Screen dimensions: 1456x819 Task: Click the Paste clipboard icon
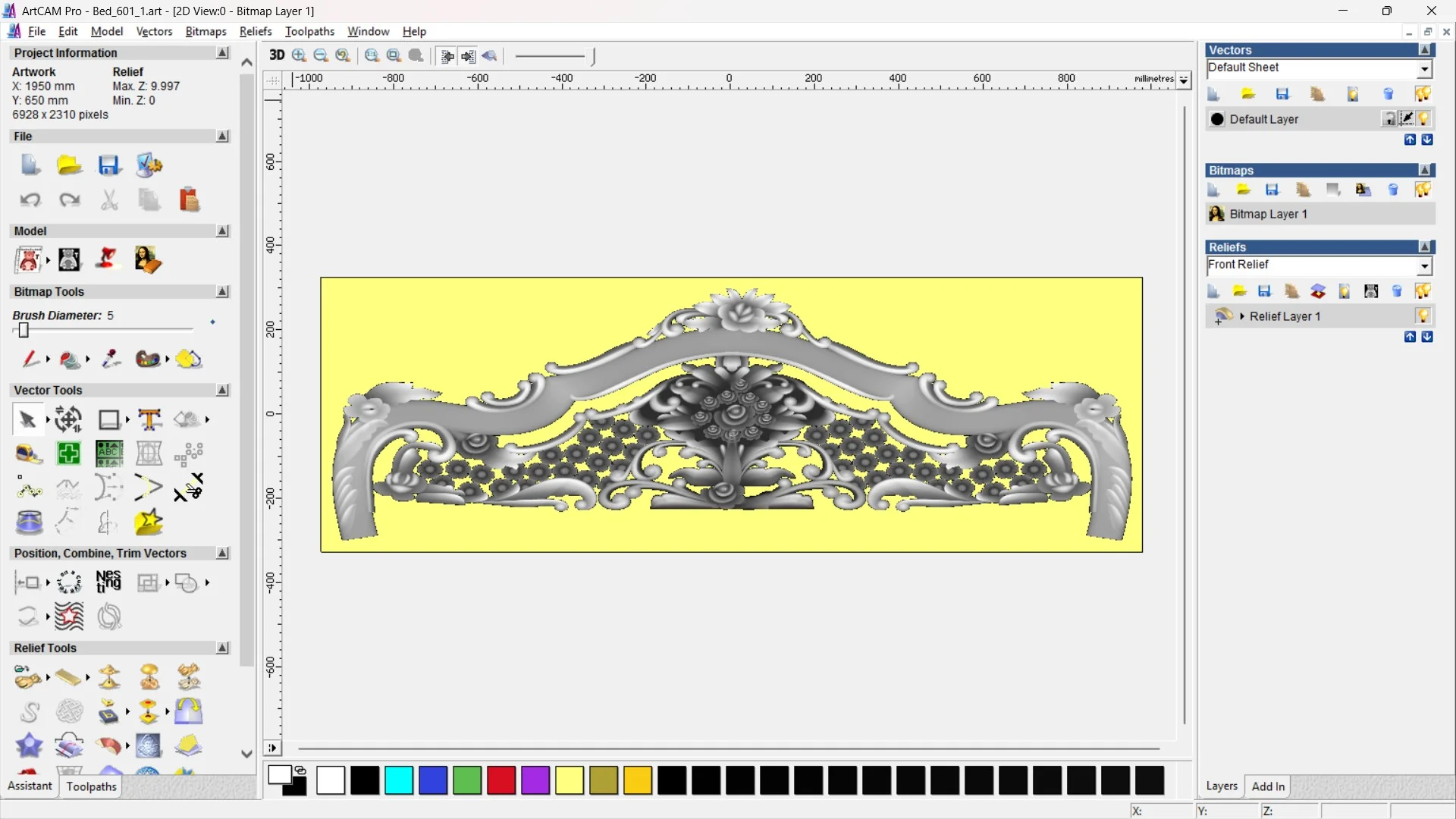189,200
